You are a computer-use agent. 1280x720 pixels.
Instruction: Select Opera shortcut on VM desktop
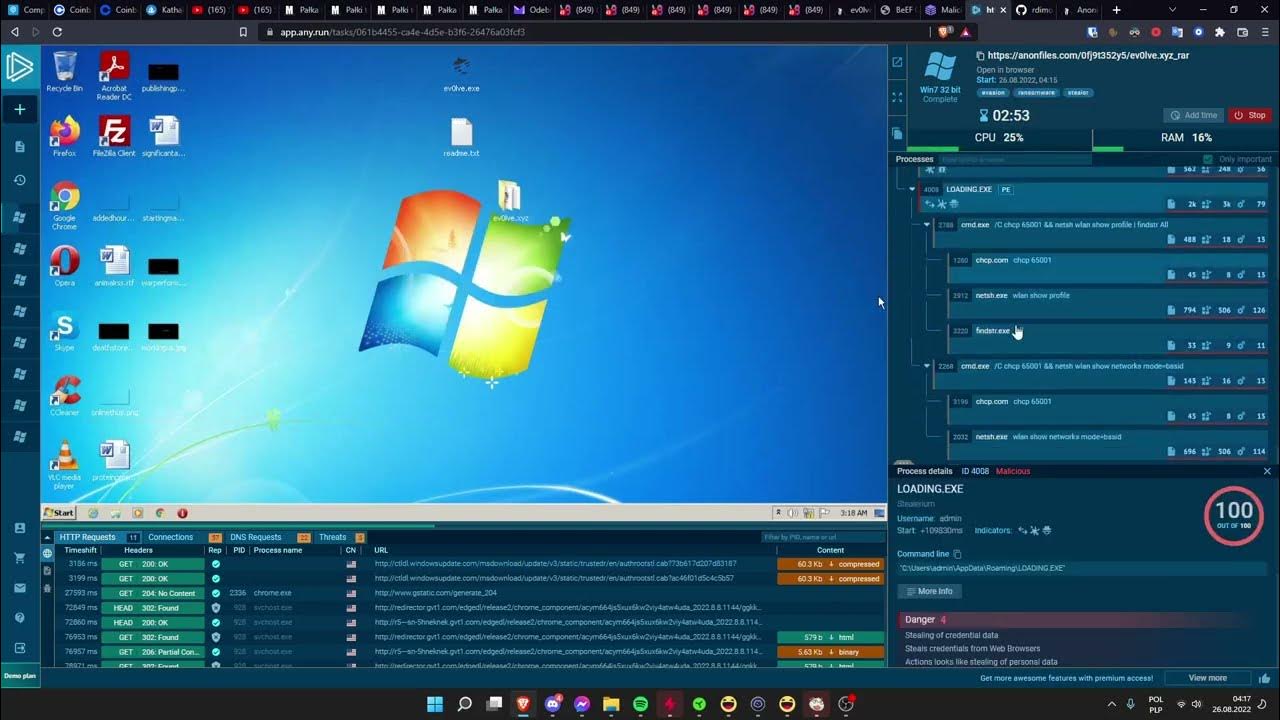tap(64, 267)
